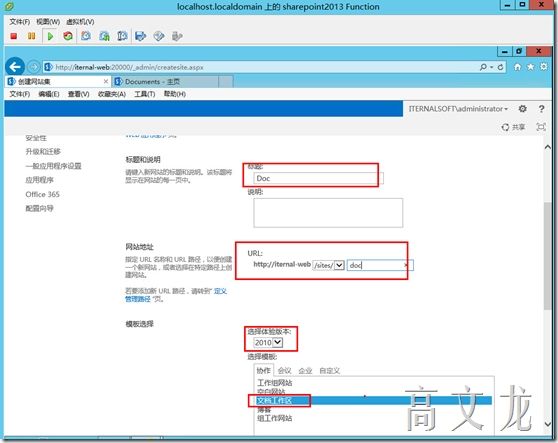Click the 说明 description text area
Viewport: 558px width, 443px height.
pyautogui.click(x=328, y=213)
